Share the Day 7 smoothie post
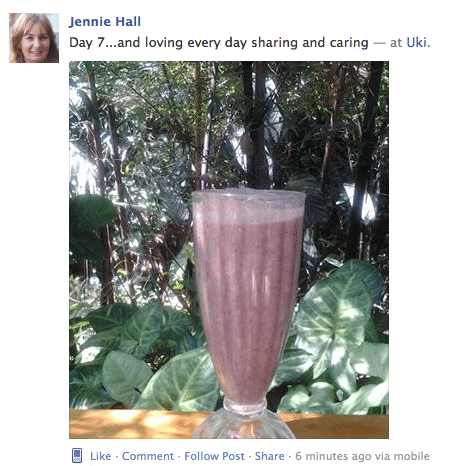470x466 pixels. (270, 456)
